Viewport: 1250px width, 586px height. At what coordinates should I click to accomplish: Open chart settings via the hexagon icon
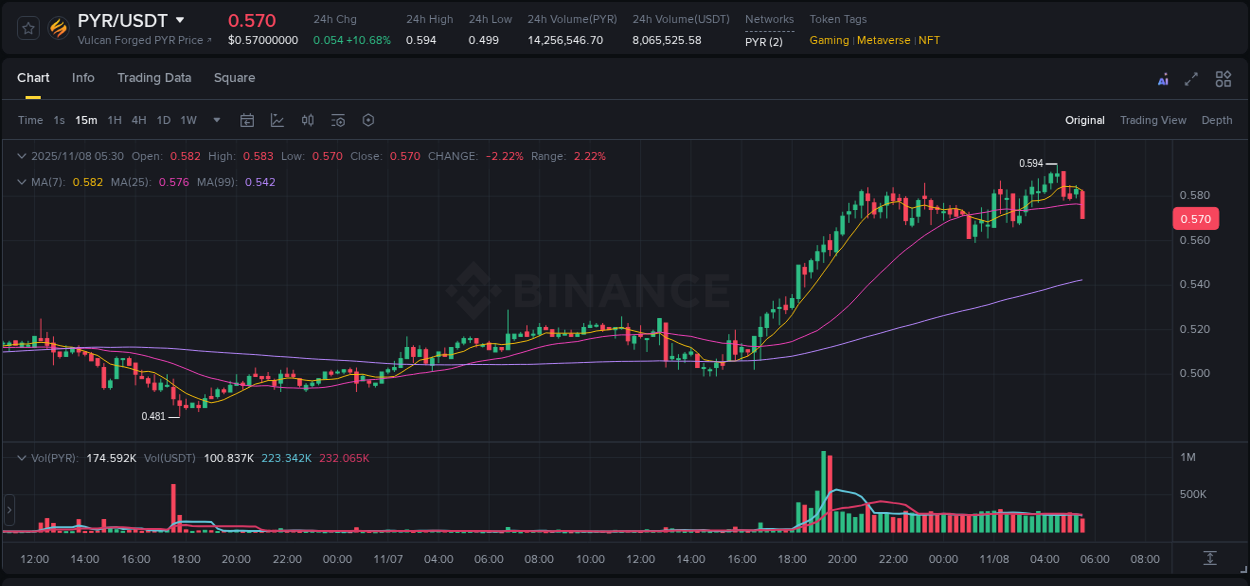pos(368,120)
